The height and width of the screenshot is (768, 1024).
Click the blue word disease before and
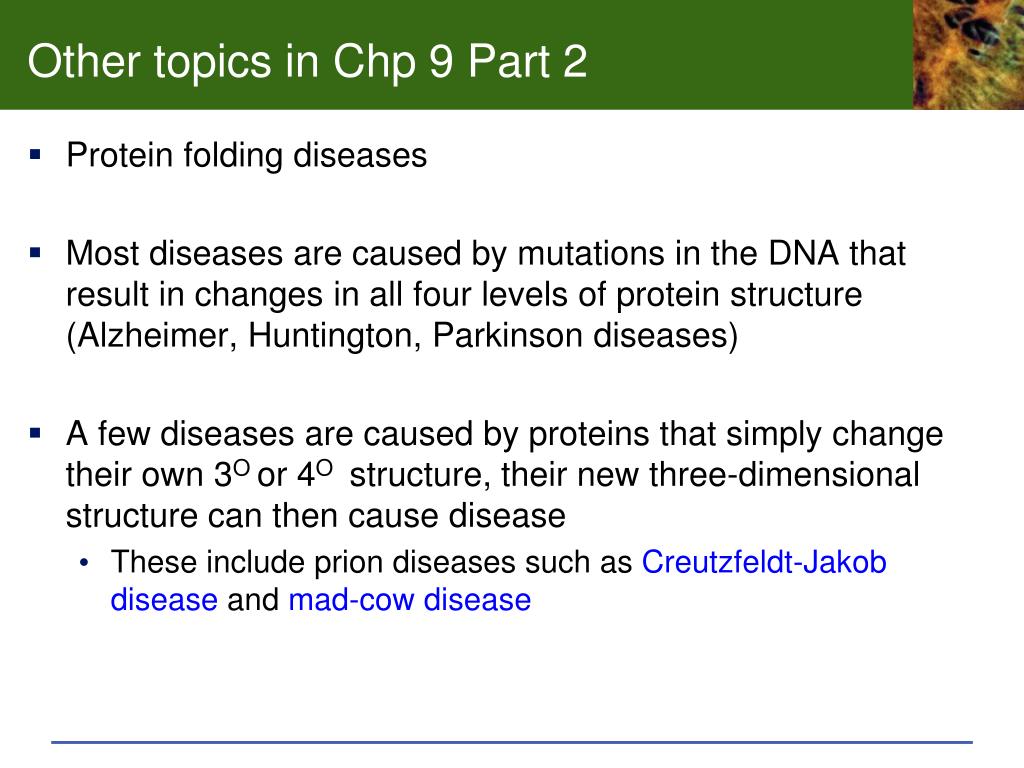(164, 600)
